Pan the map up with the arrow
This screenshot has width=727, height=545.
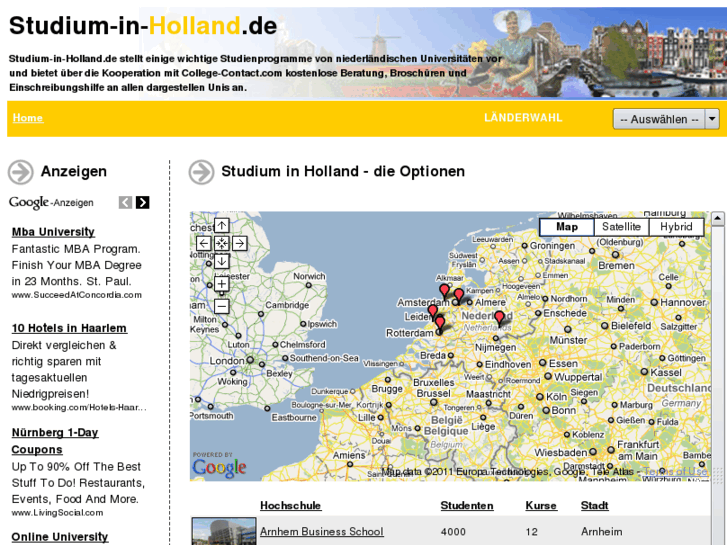222,225
